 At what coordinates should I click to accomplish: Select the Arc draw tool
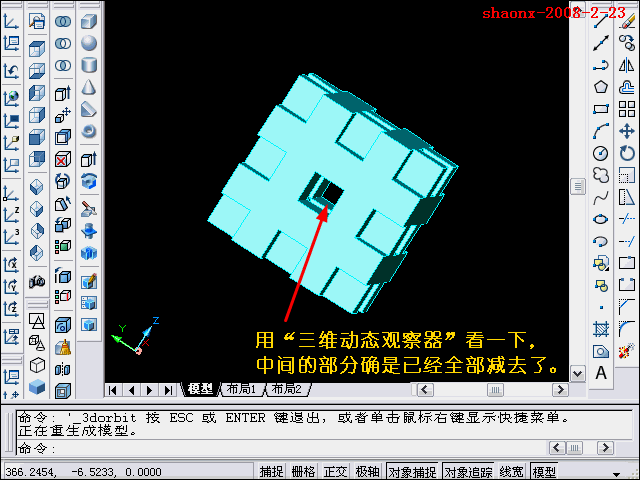tap(600, 131)
